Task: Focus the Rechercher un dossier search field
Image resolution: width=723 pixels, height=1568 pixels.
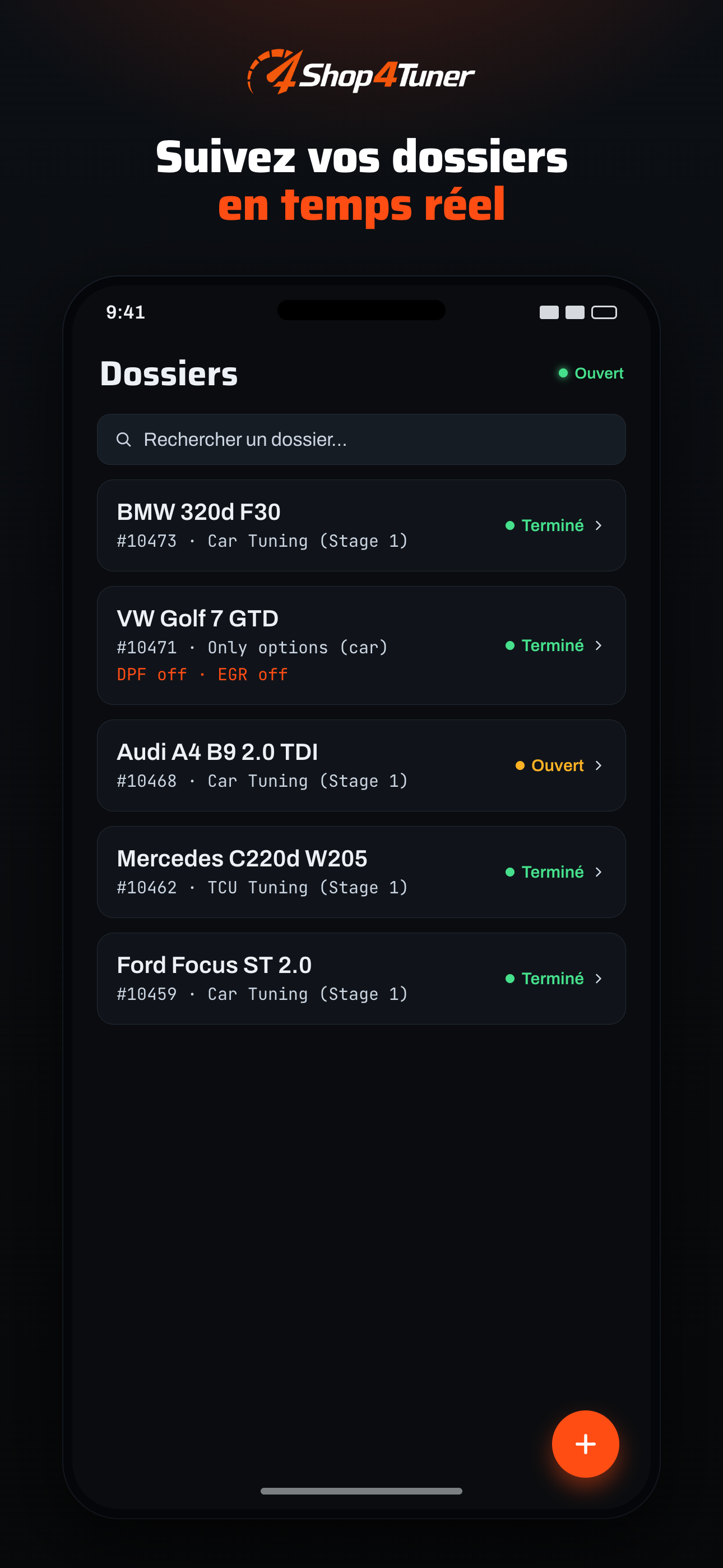Action: click(361, 440)
